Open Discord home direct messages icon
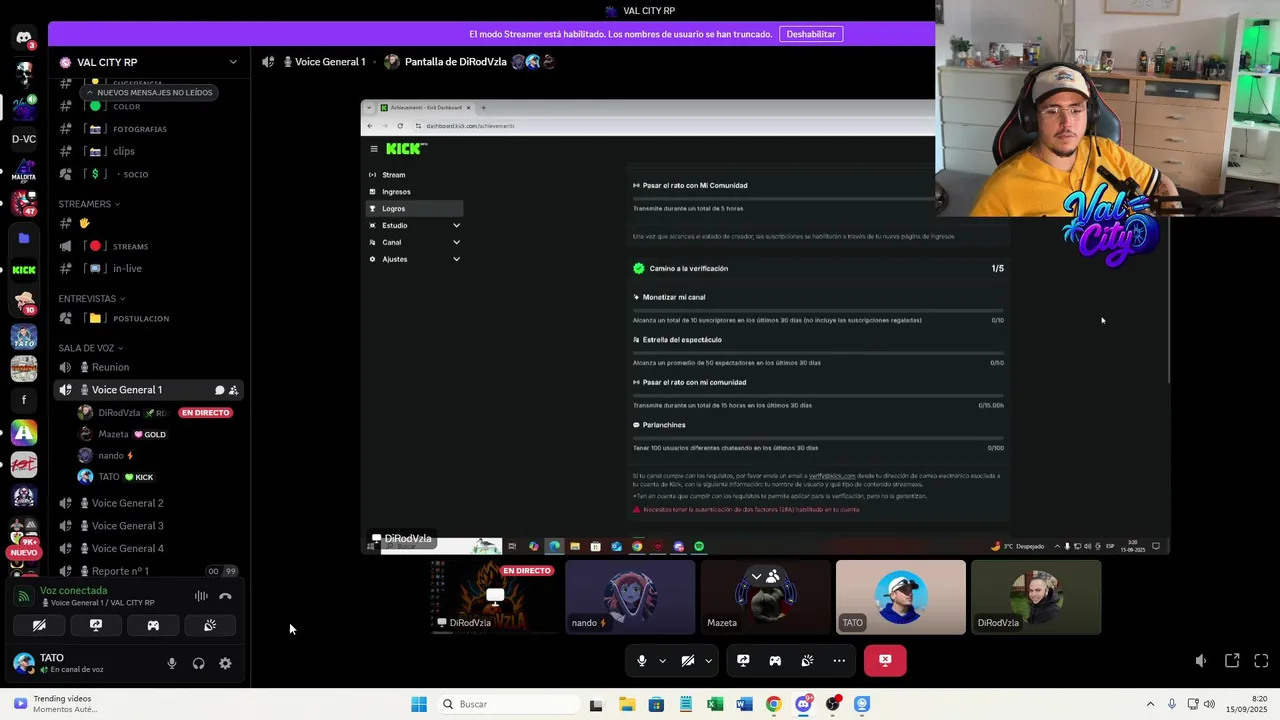Viewport: 1280px width, 720px height. point(24,39)
